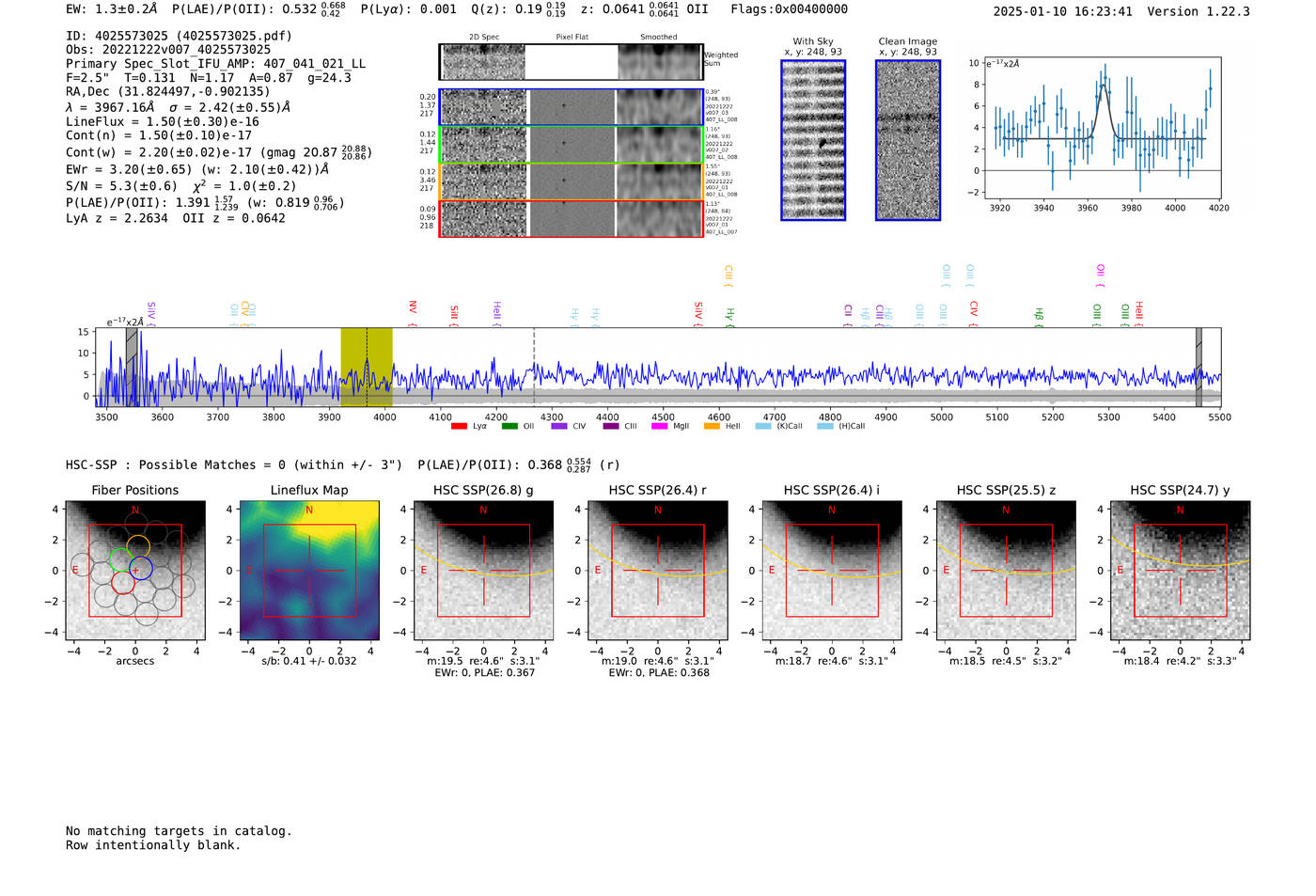Click the green fiber circle in Fiber Positions
1316x896 pixels.
point(120,559)
